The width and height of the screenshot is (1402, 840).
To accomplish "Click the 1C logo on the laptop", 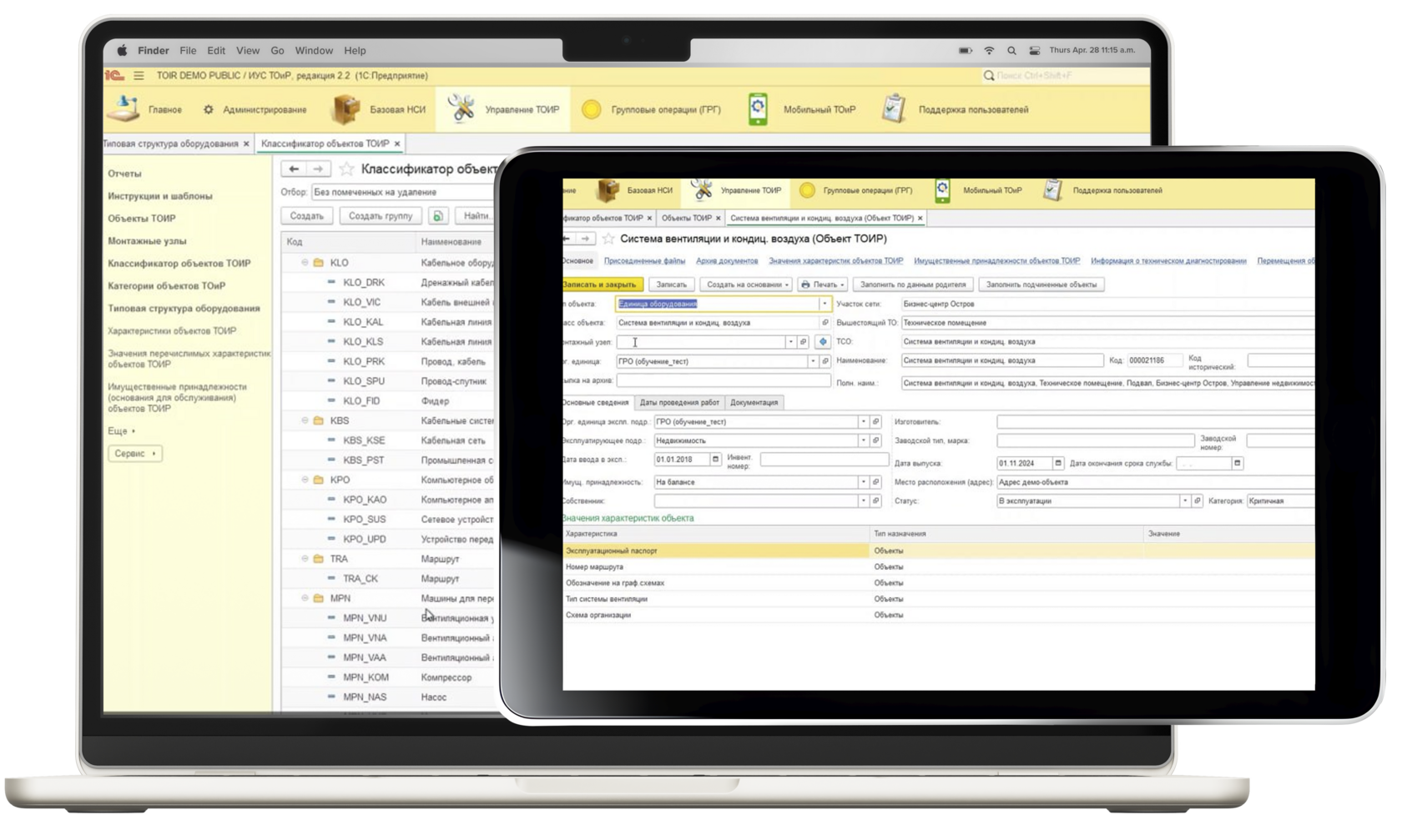I will pyautogui.click(x=114, y=75).
